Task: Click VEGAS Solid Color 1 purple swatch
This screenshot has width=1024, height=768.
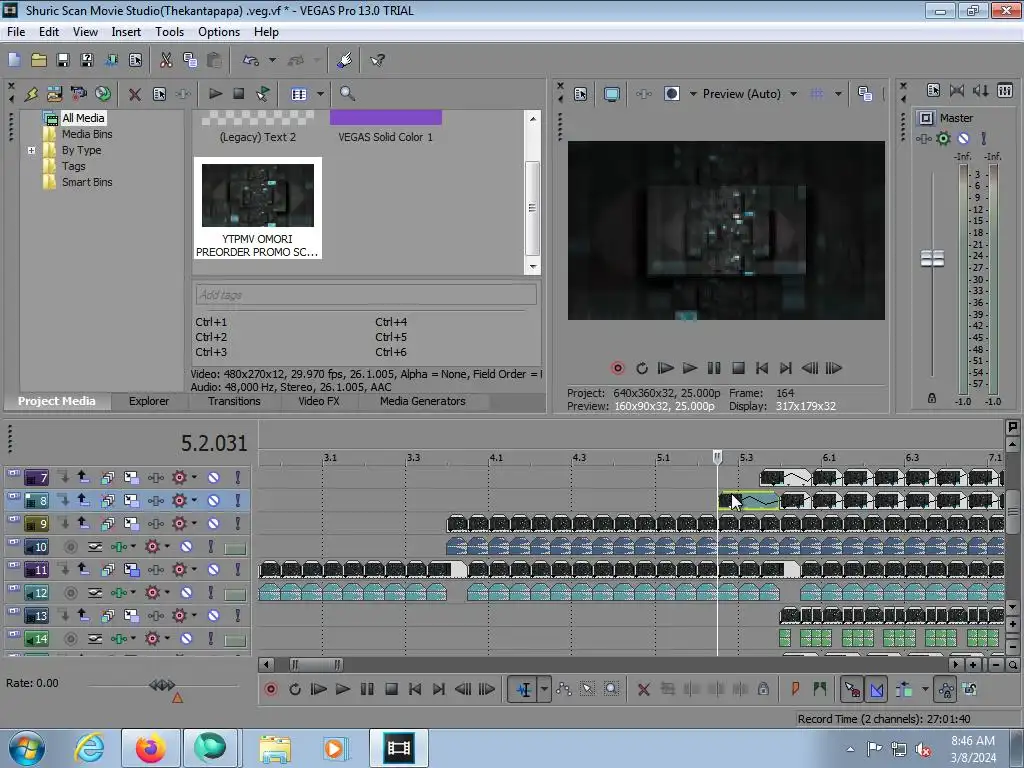Action: pos(386,118)
